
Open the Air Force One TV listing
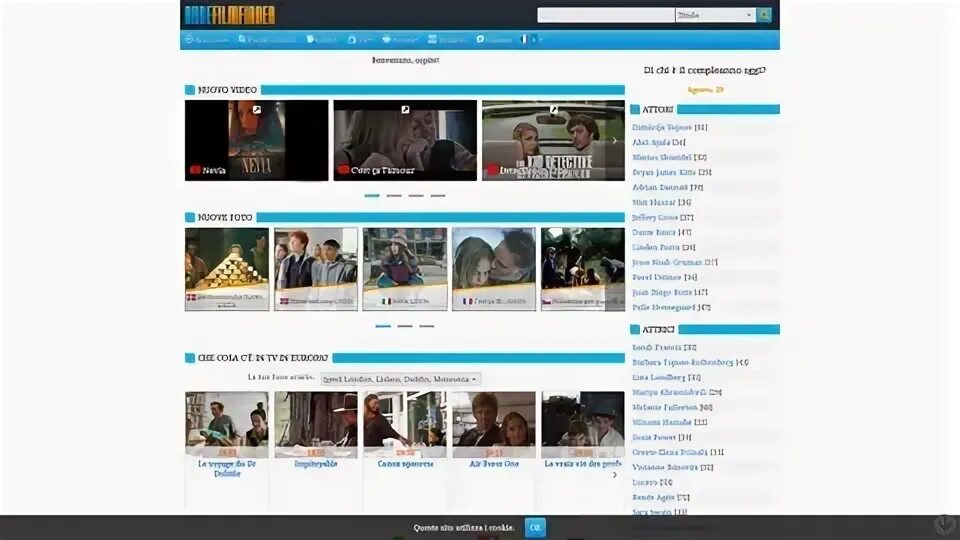point(493,464)
